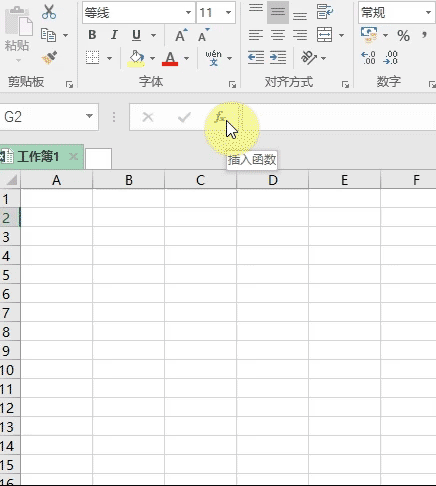Image resolution: width=436 pixels, height=486 pixels.
Task: Select column A header
Action: tap(56, 180)
